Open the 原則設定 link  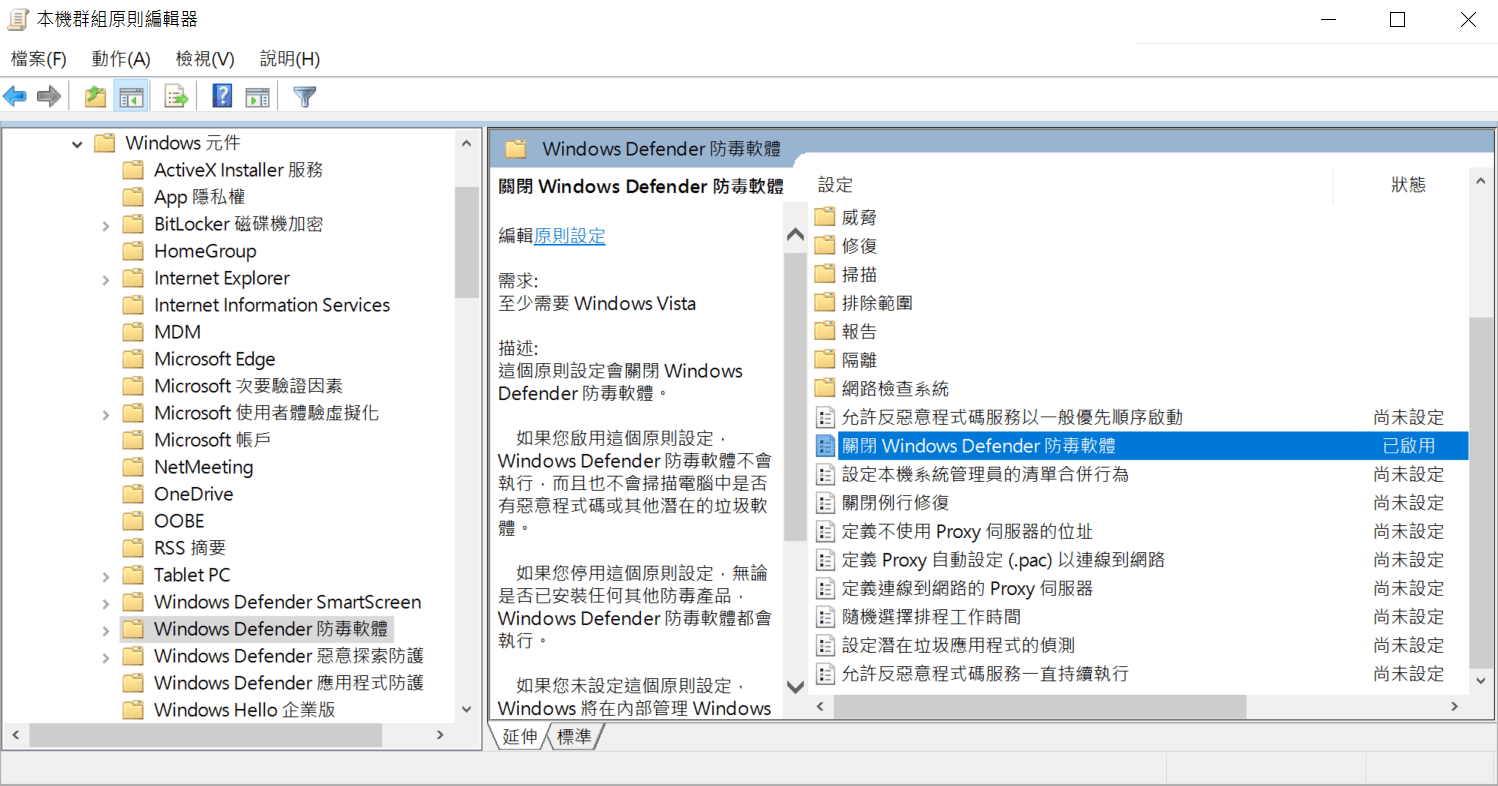point(570,236)
